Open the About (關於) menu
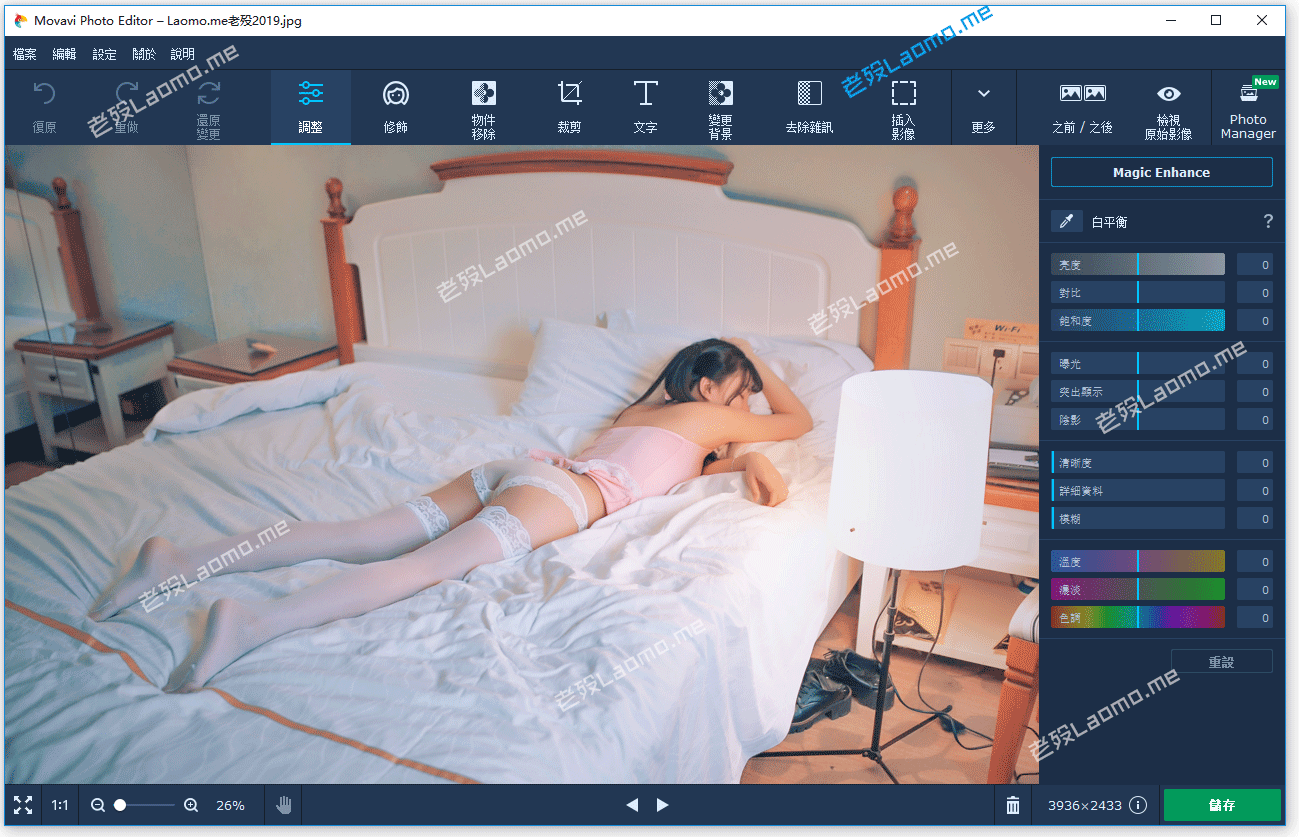 (144, 54)
